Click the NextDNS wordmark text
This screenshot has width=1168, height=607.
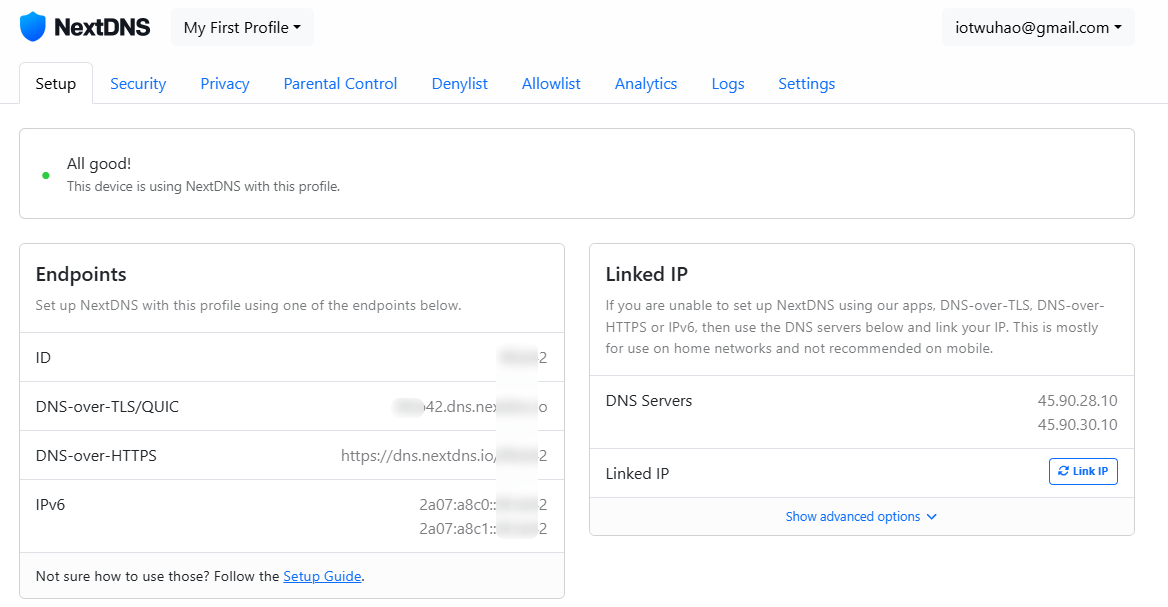pyautogui.click(x=102, y=28)
